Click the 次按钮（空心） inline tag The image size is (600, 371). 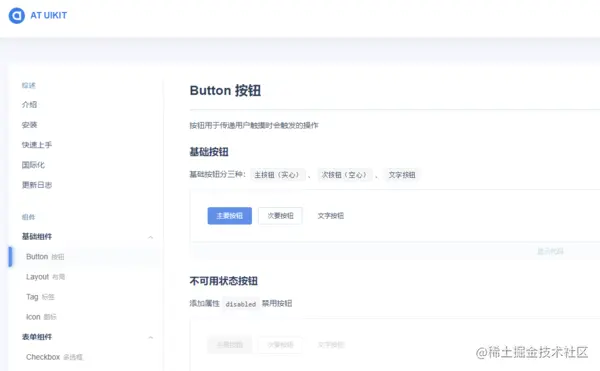click(x=345, y=175)
